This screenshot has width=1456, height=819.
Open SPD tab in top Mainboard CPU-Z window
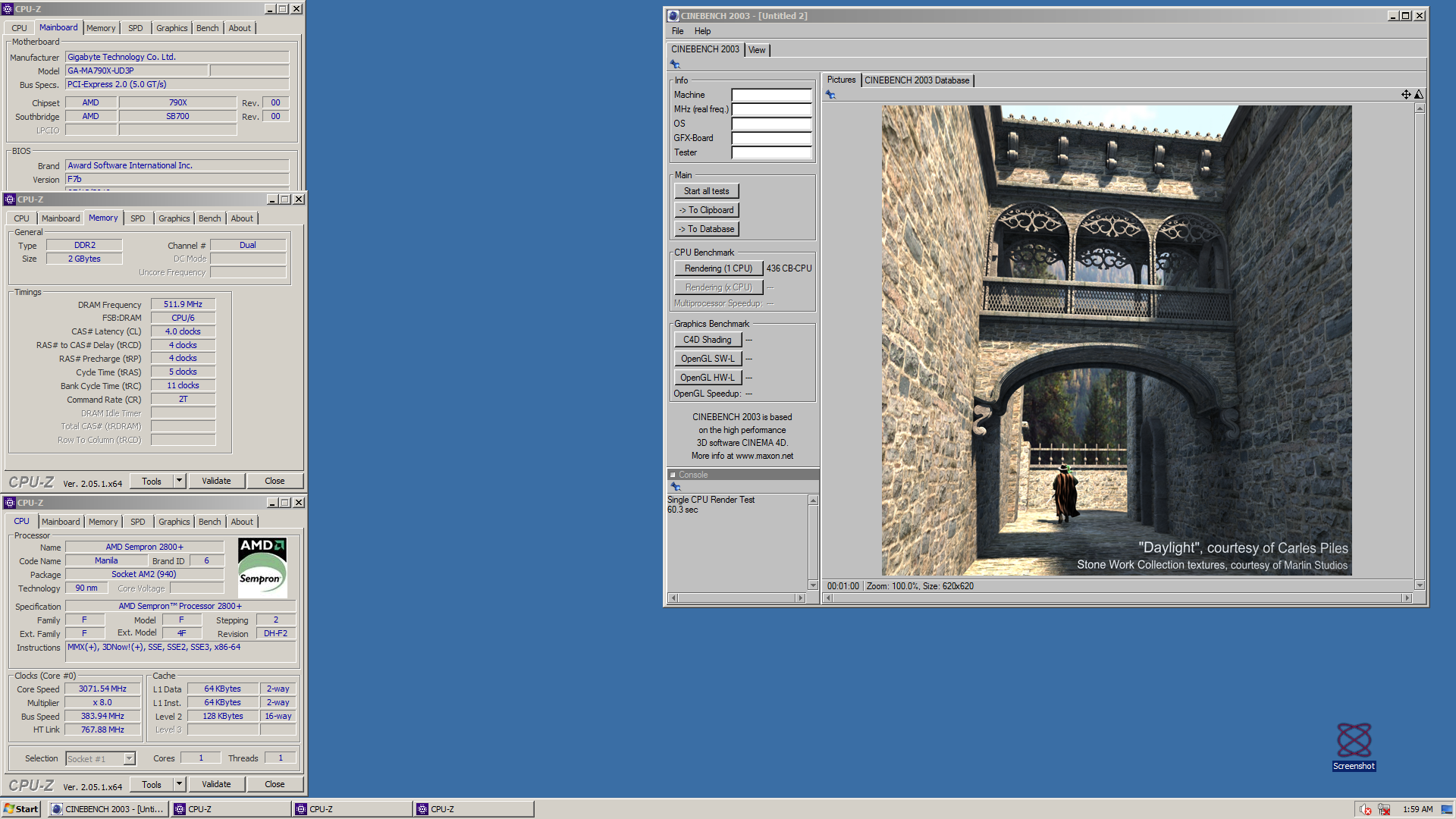click(x=136, y=28)
